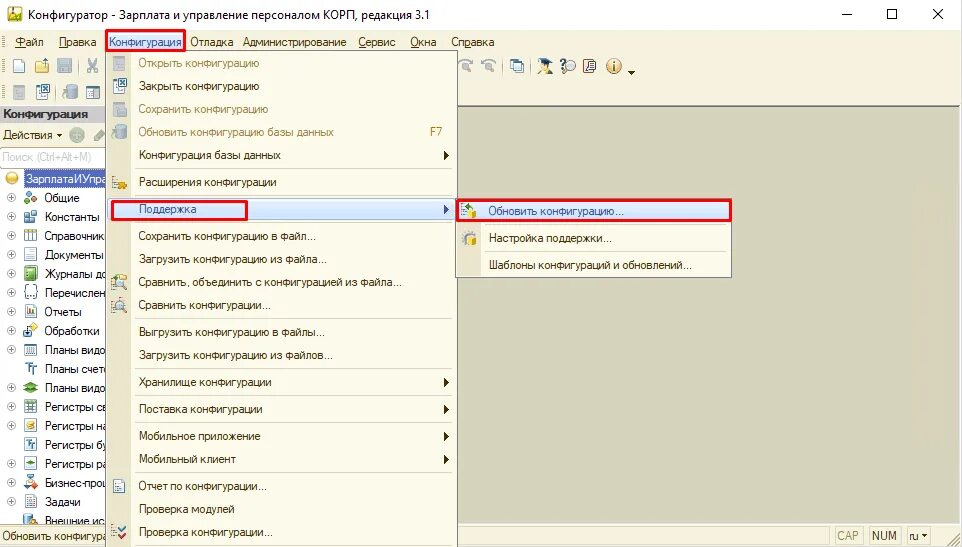Click the Compare and merge with file icon
962x547 pixels.
click(x=119, y=282)
